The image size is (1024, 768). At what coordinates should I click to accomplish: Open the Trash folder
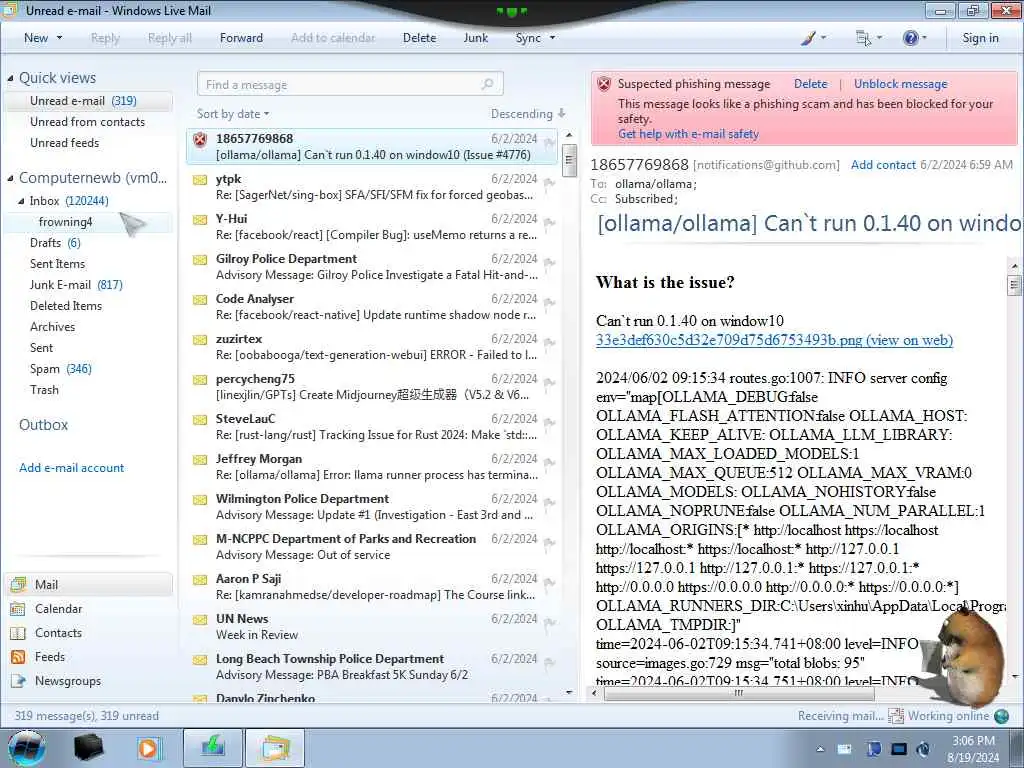point(44,389)
